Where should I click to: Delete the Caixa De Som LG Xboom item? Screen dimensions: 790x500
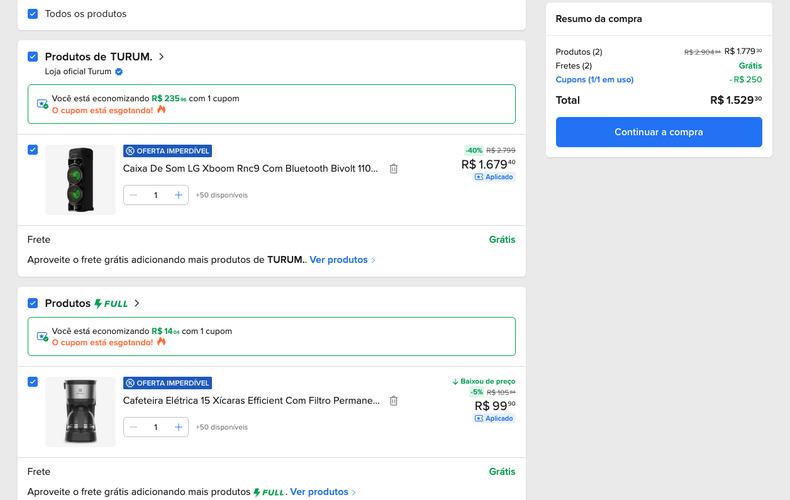393,169
